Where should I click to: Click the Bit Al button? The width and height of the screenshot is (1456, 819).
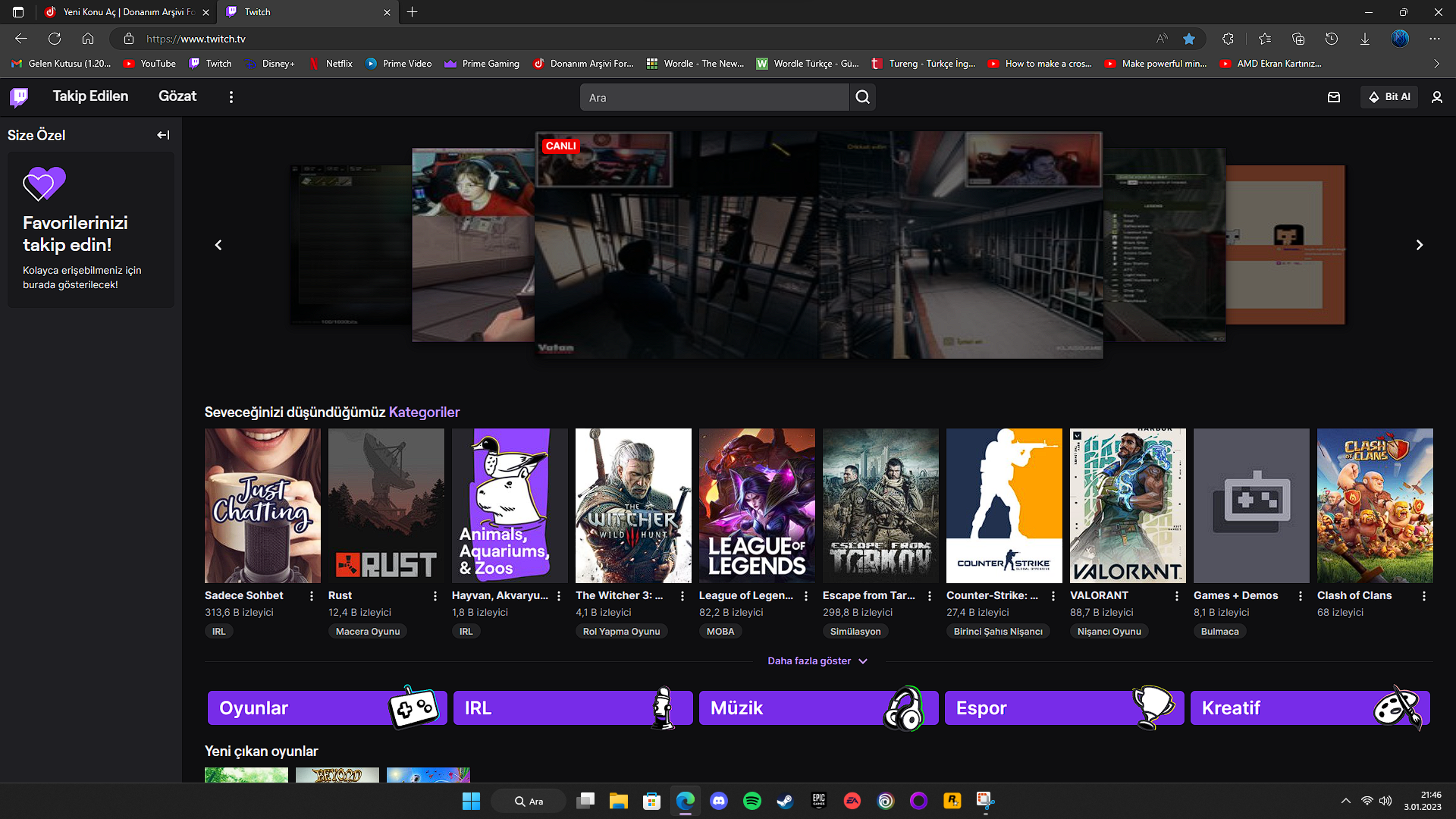pyautogui.click(x=1389, y=97)
